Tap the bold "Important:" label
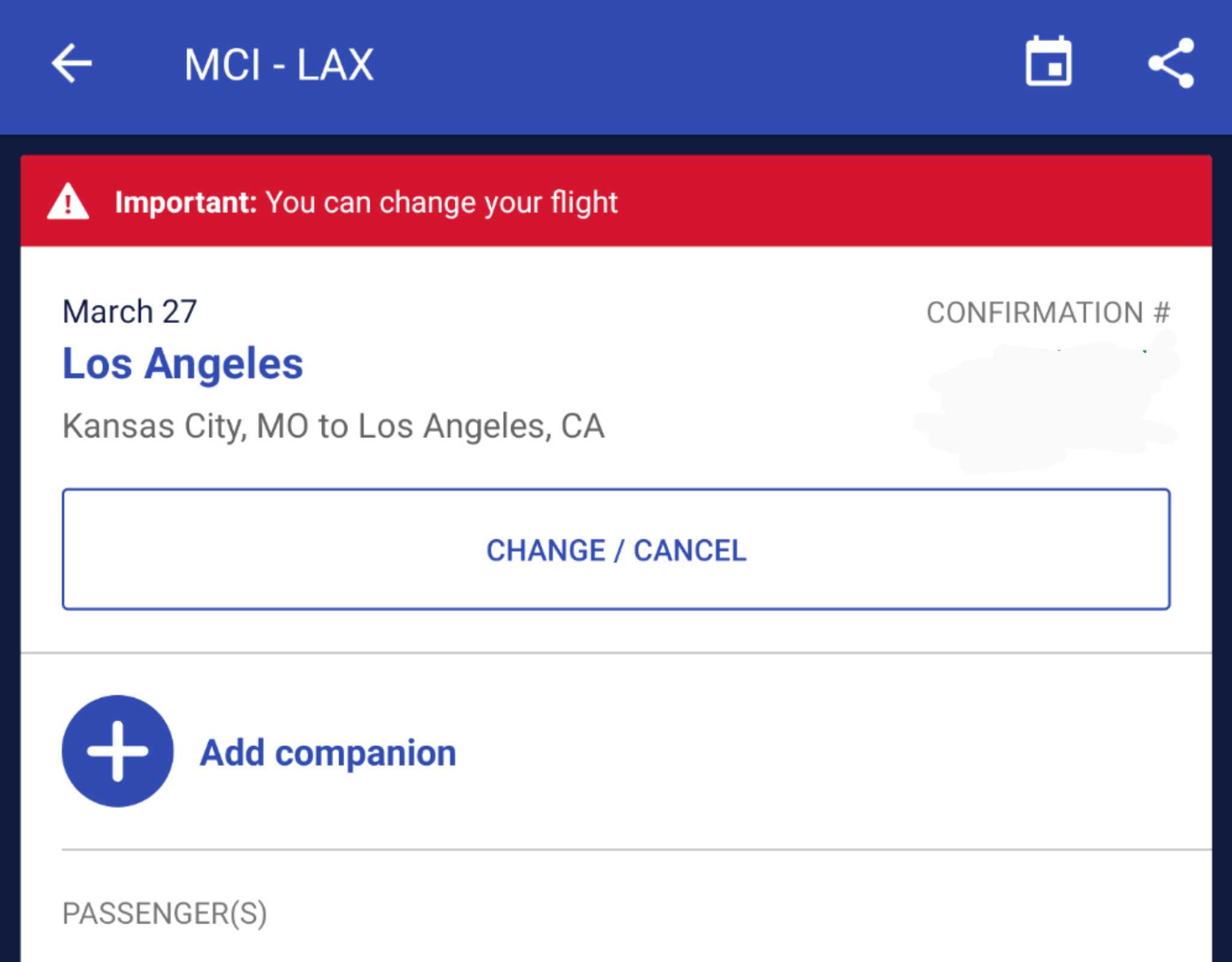This screenshot has height=962, width=1232. [186, 202]
